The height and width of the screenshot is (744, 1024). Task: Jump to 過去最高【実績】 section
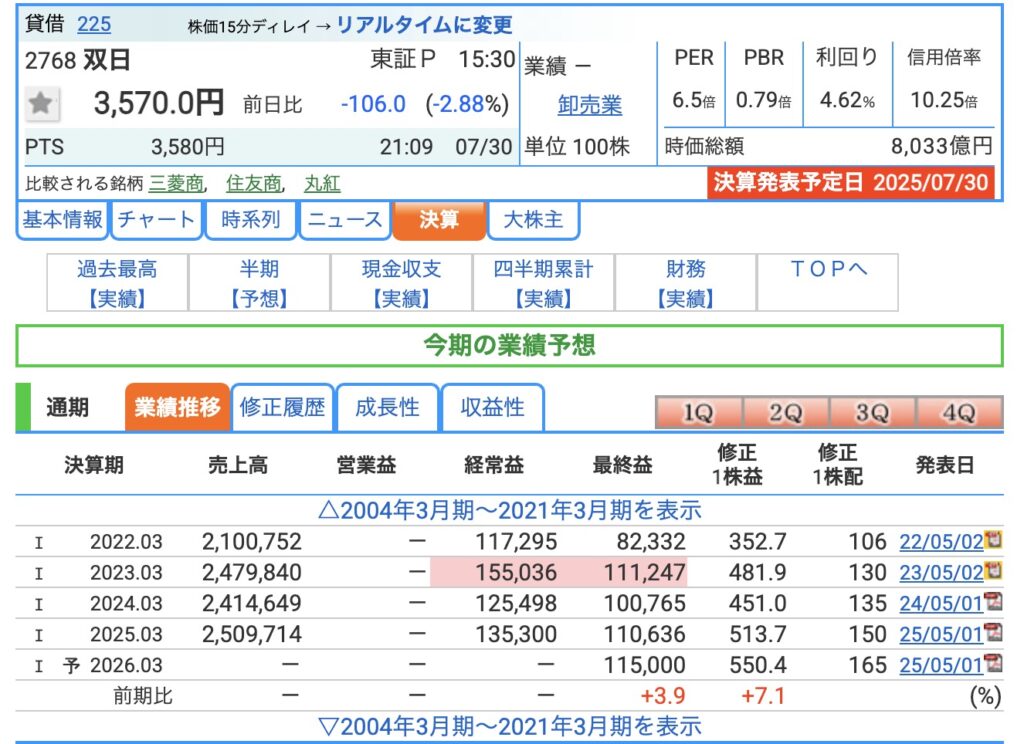click(118, 283)
